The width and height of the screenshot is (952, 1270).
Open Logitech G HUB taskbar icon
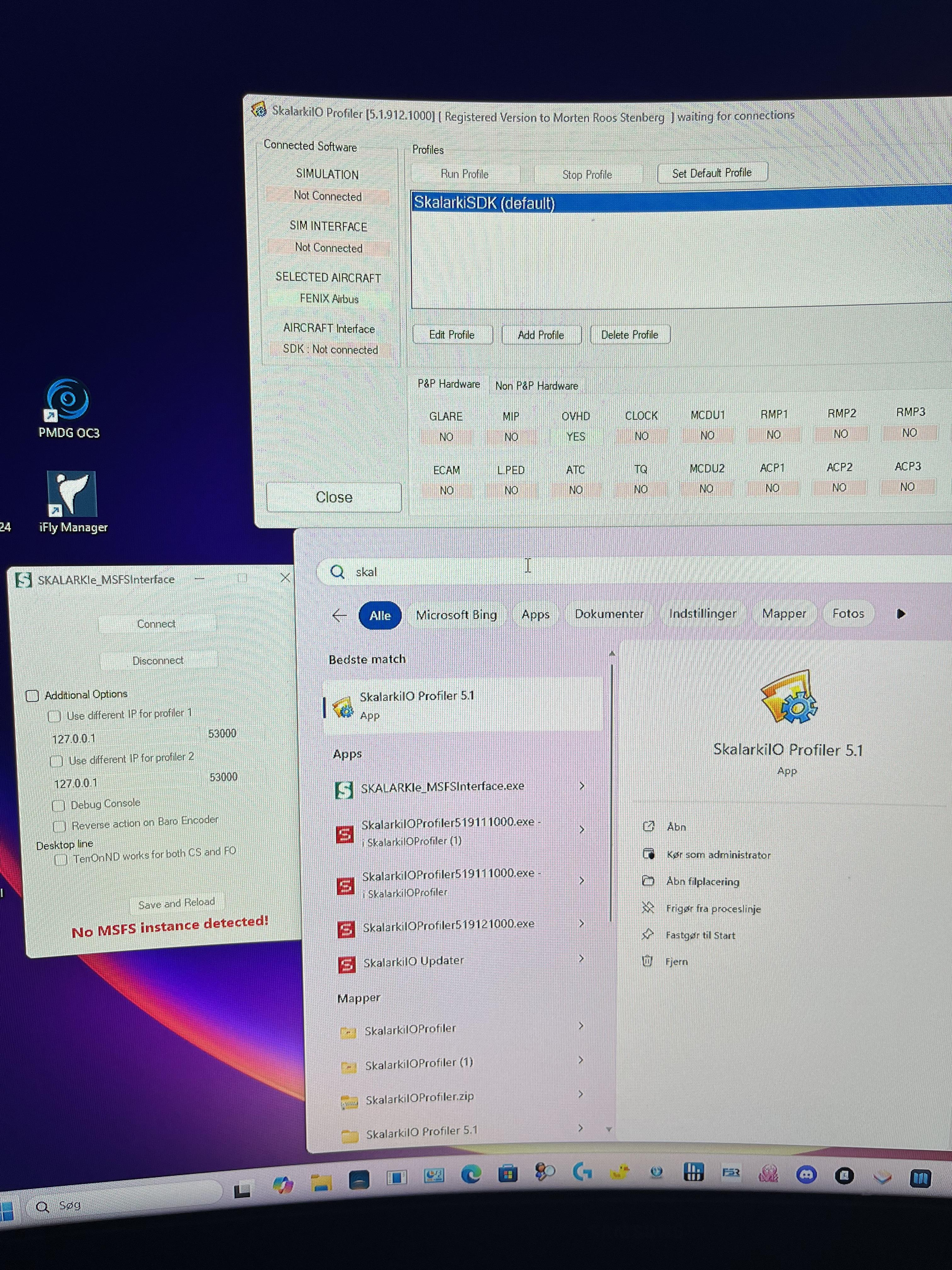(x=582, y=1171)
